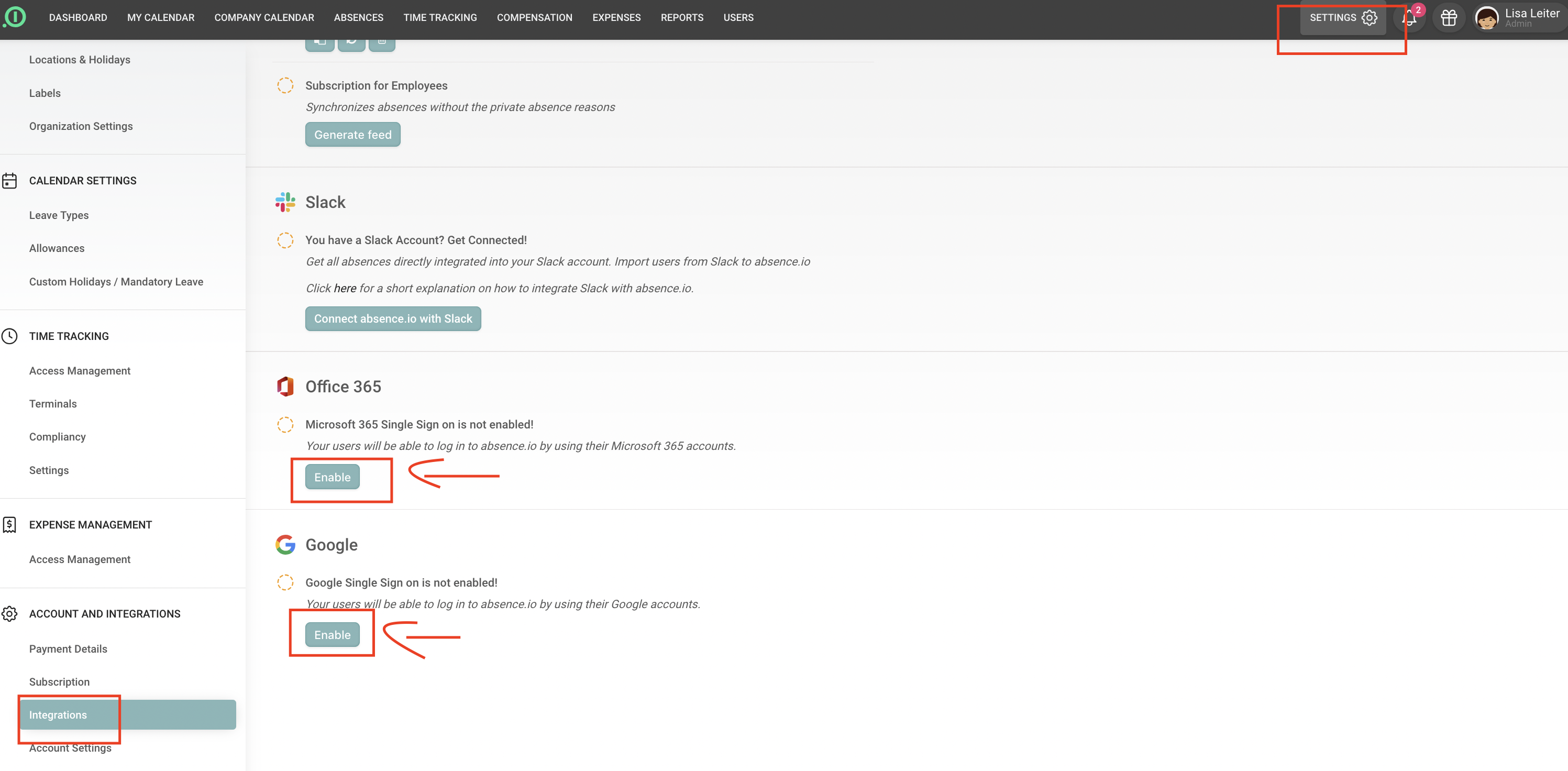Open Time Tracking Access Management
1568x771 pixels.
tap(80, 370)
